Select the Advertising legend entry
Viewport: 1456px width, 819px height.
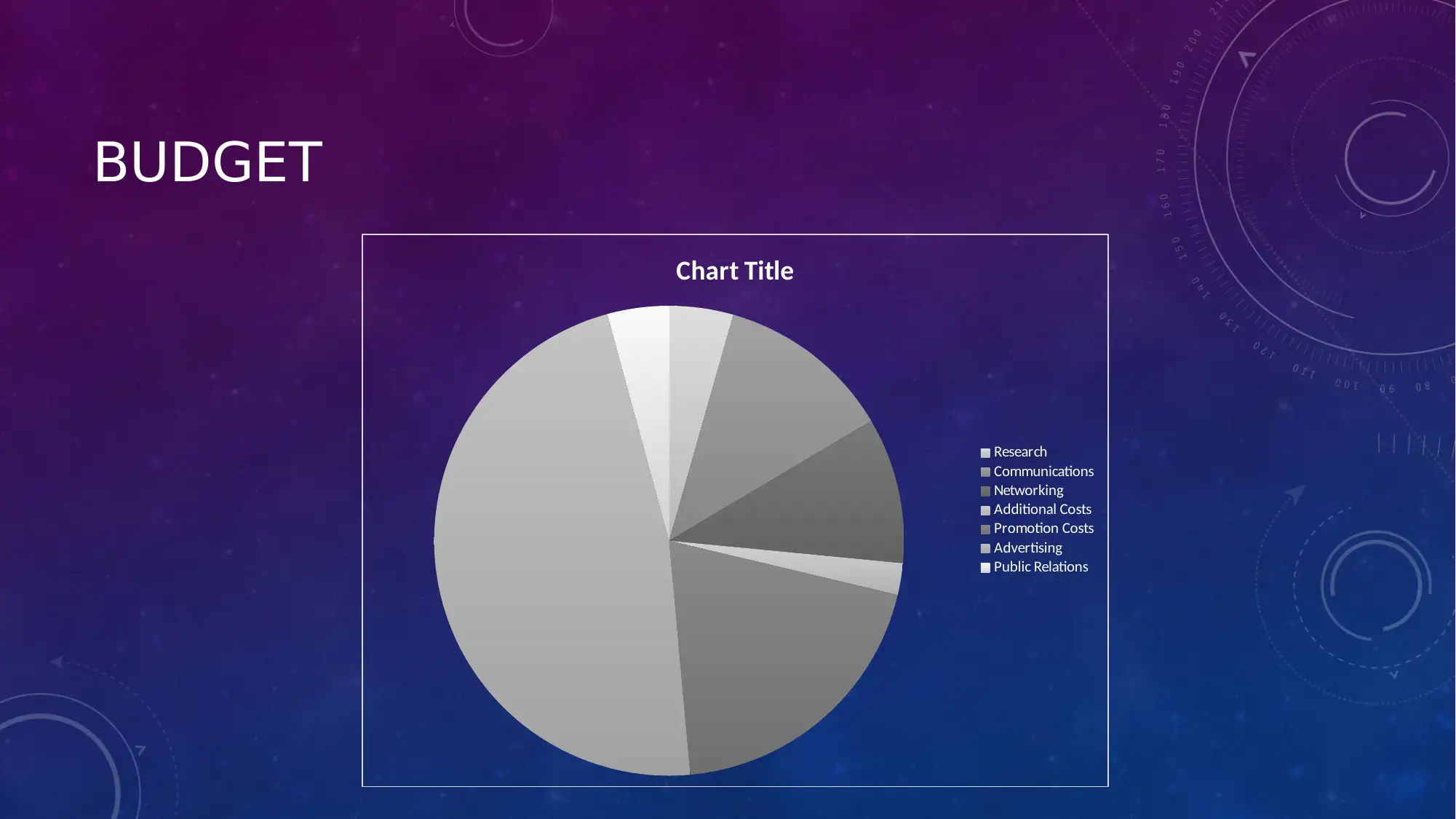coord(1021,547)
